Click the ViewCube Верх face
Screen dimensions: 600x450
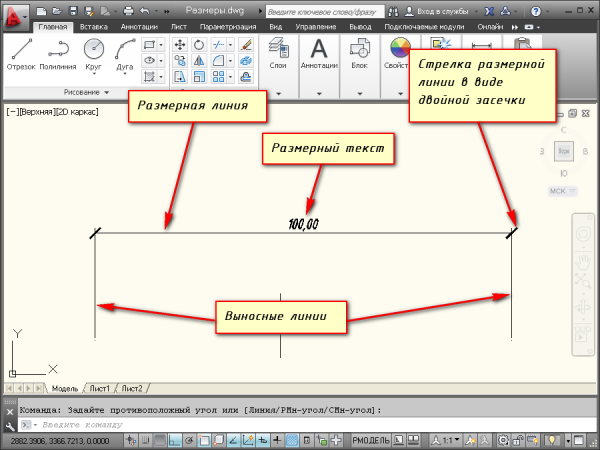tap(564, 151)
